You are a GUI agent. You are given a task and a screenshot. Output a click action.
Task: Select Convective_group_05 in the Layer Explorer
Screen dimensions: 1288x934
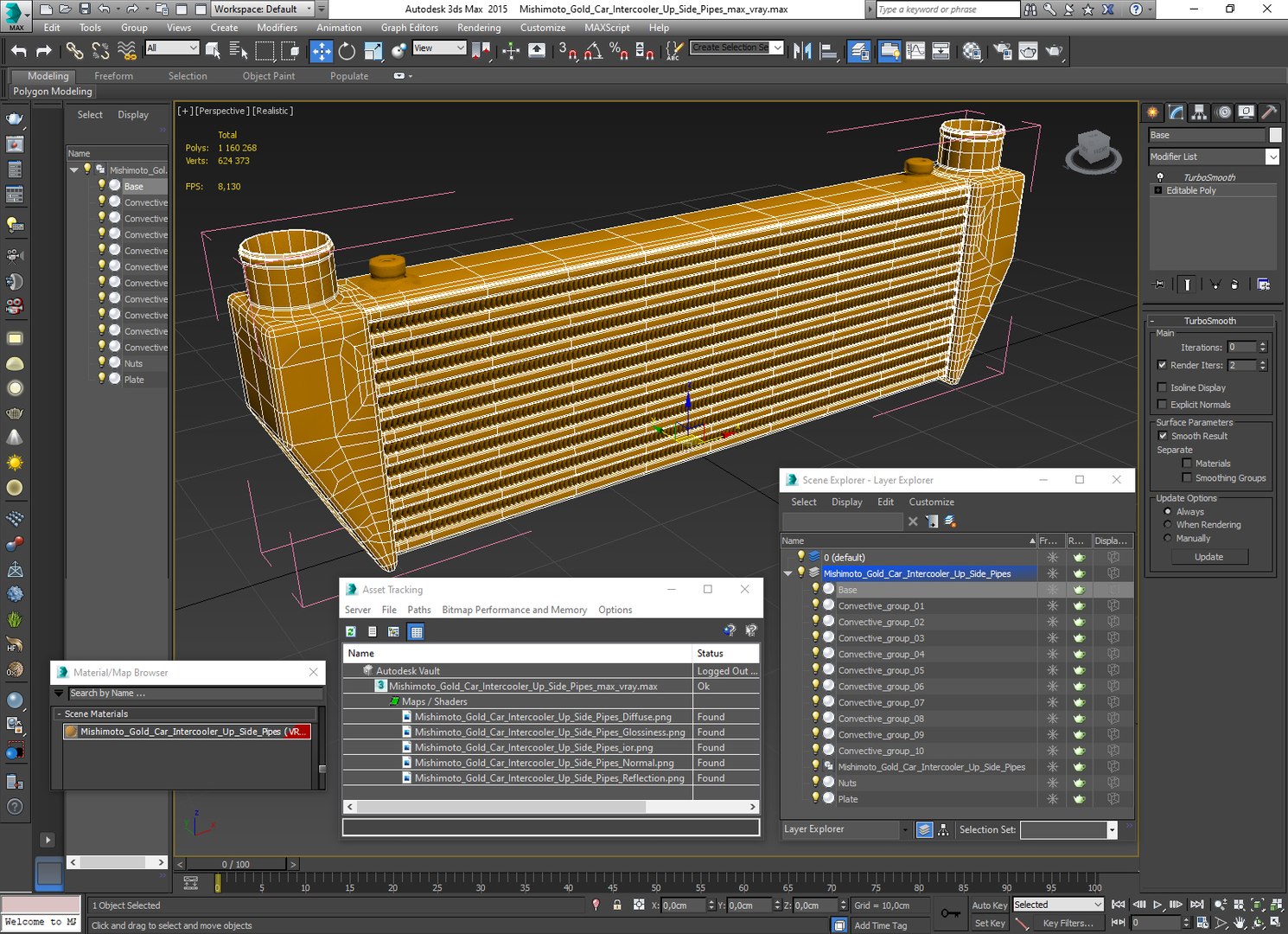[x=881, y=670]
